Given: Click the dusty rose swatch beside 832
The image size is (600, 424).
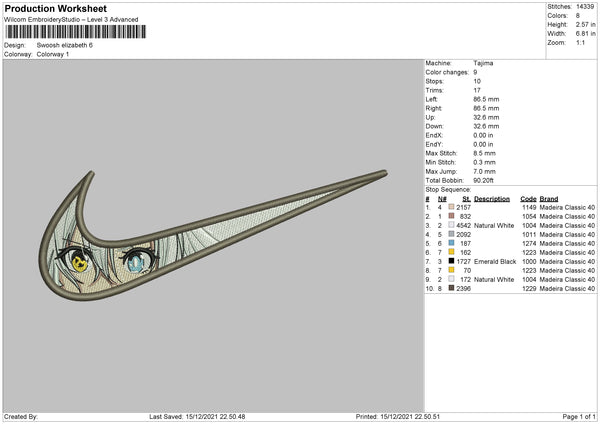Looking at the screenshot, I should 452,216.
